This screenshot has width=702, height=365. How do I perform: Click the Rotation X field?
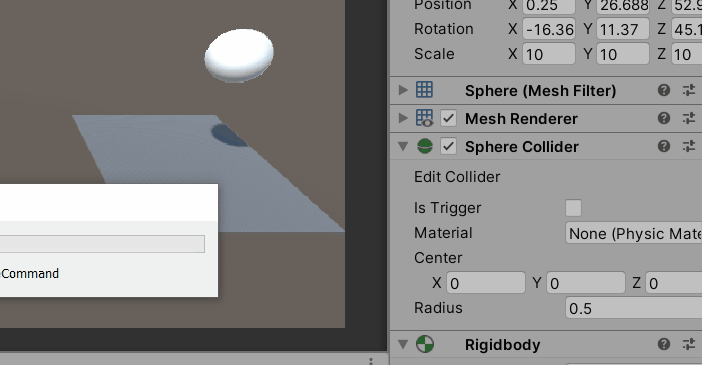coord(549,30)
